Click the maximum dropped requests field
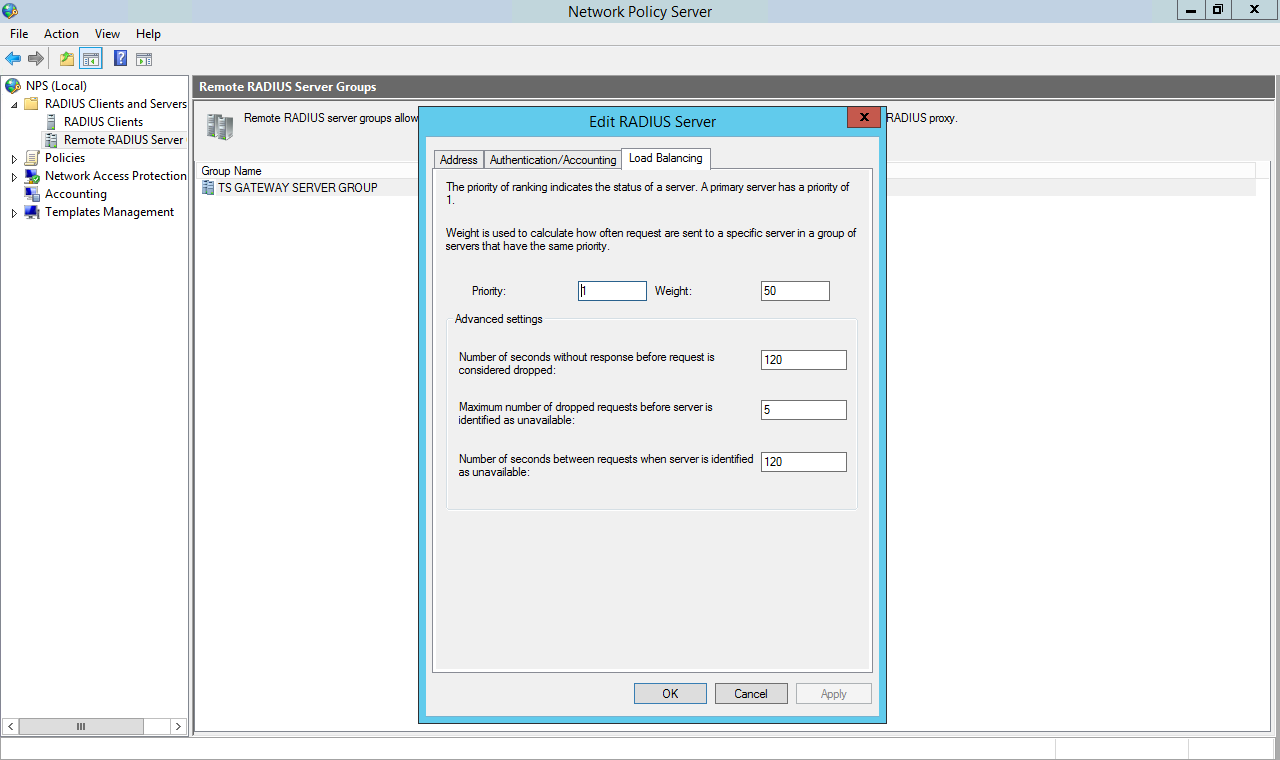1280x760 pixels. pyautogui.click(x=804, y=410)
